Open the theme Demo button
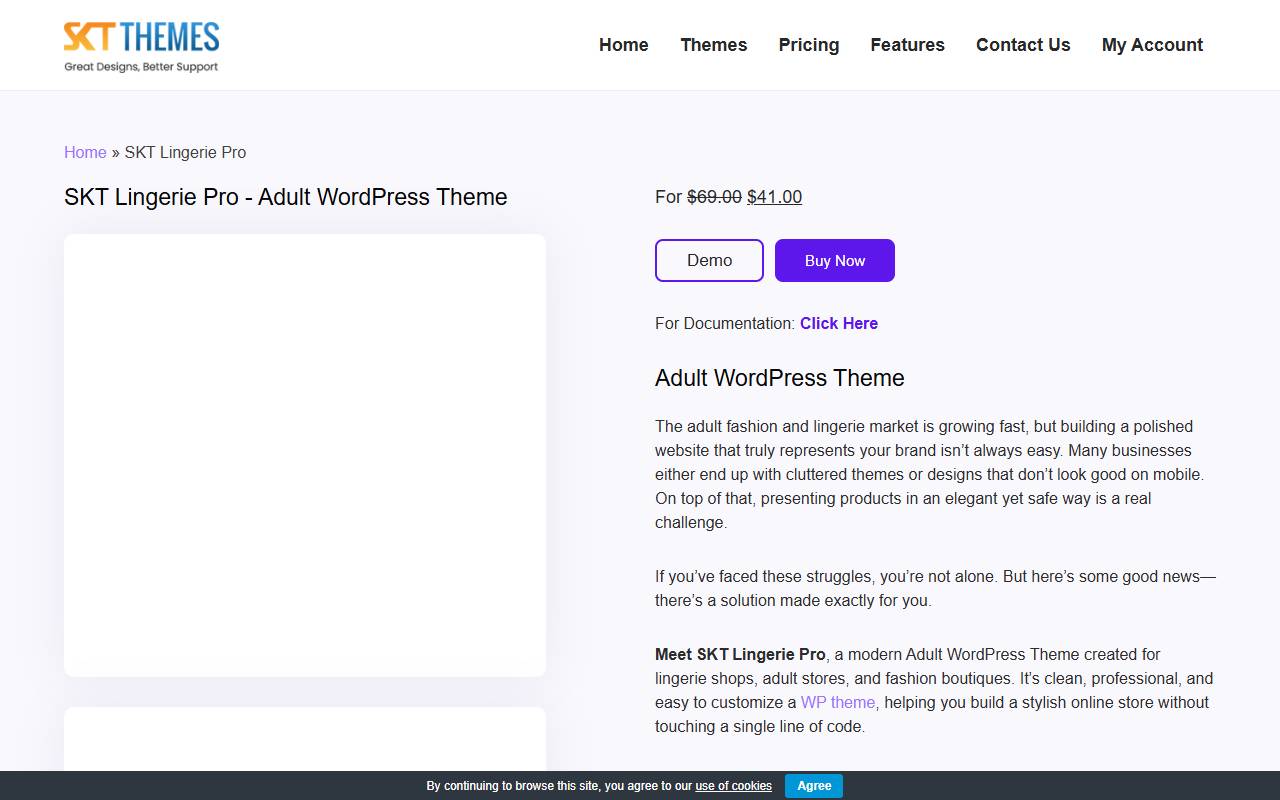The height and width of the screenshot is (800, 1280). coord(709,260)
